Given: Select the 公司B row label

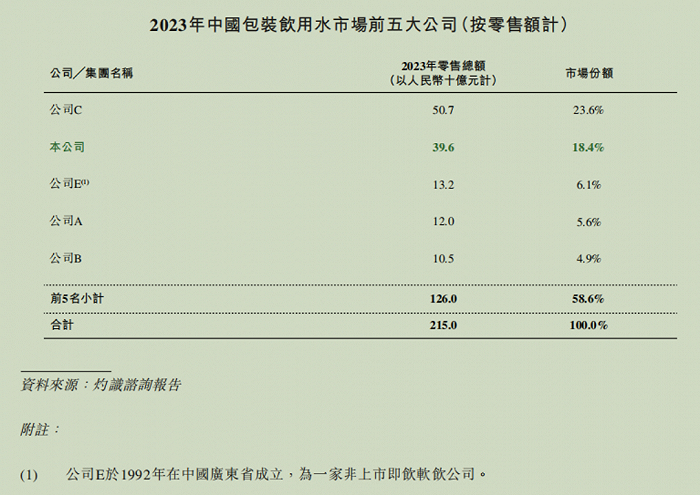Looking at the screenshot, I should click(x=66, y=258).
